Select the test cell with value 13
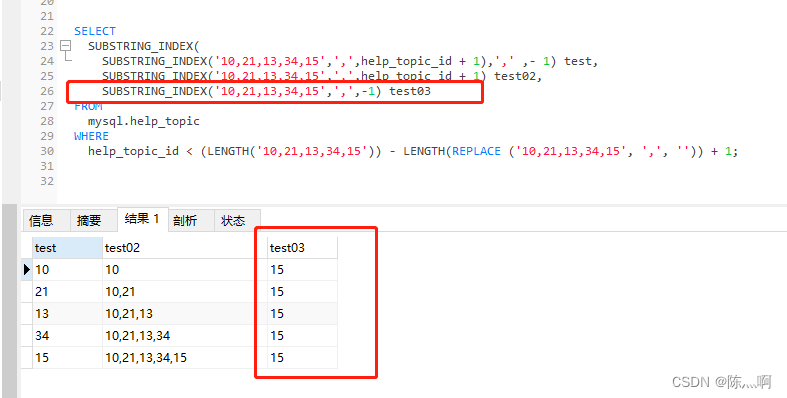 point(67,314)
